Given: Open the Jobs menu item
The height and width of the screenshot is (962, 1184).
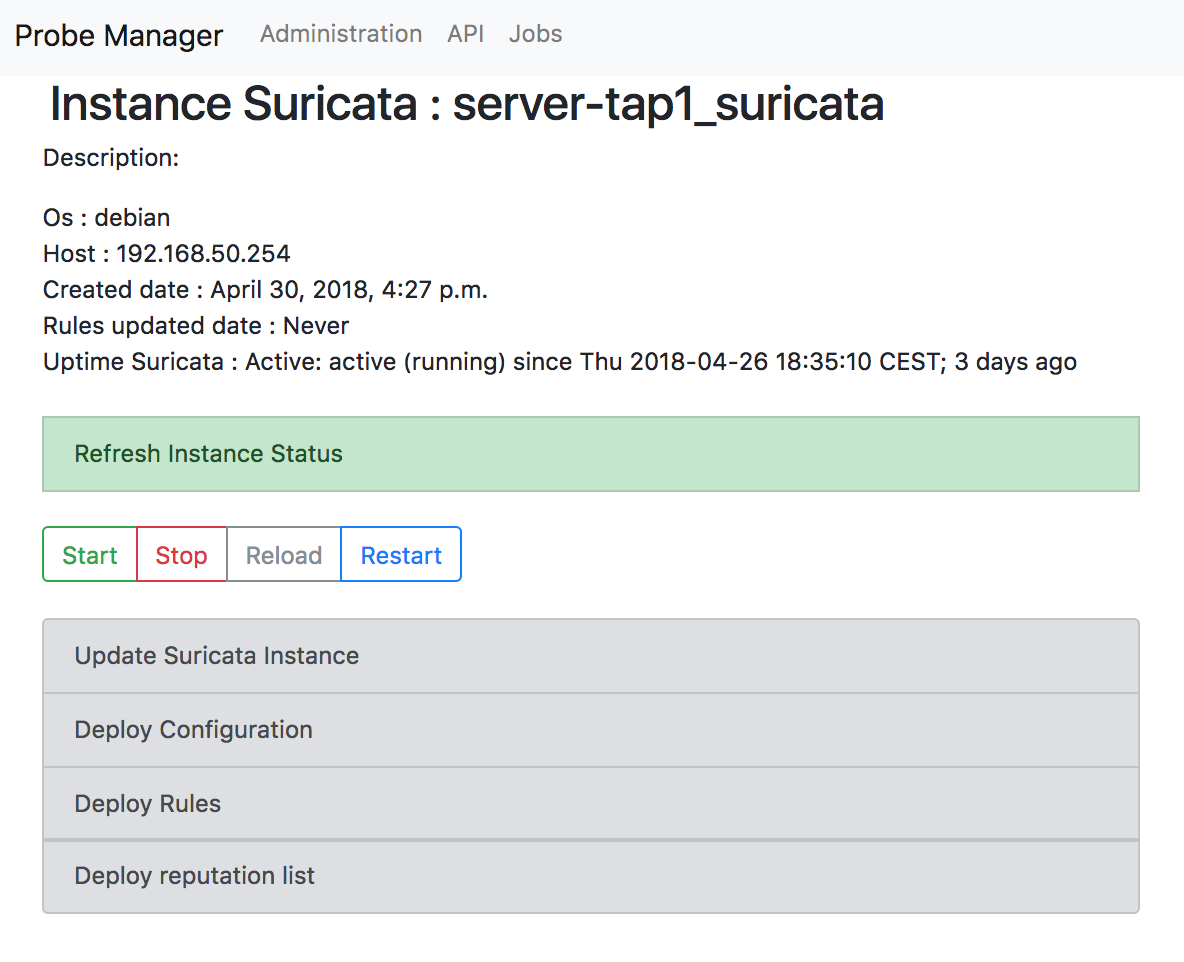Looking at the screenshot, I should tap(535, 34).
